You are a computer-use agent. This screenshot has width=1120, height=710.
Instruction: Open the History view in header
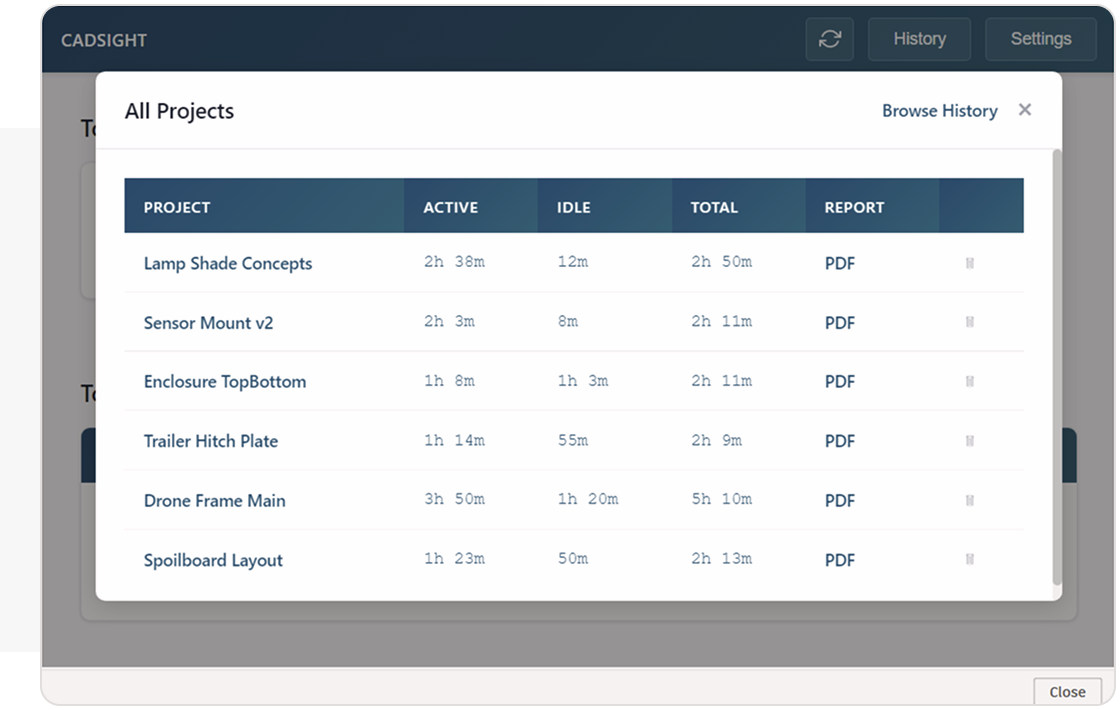click(919, 39)
